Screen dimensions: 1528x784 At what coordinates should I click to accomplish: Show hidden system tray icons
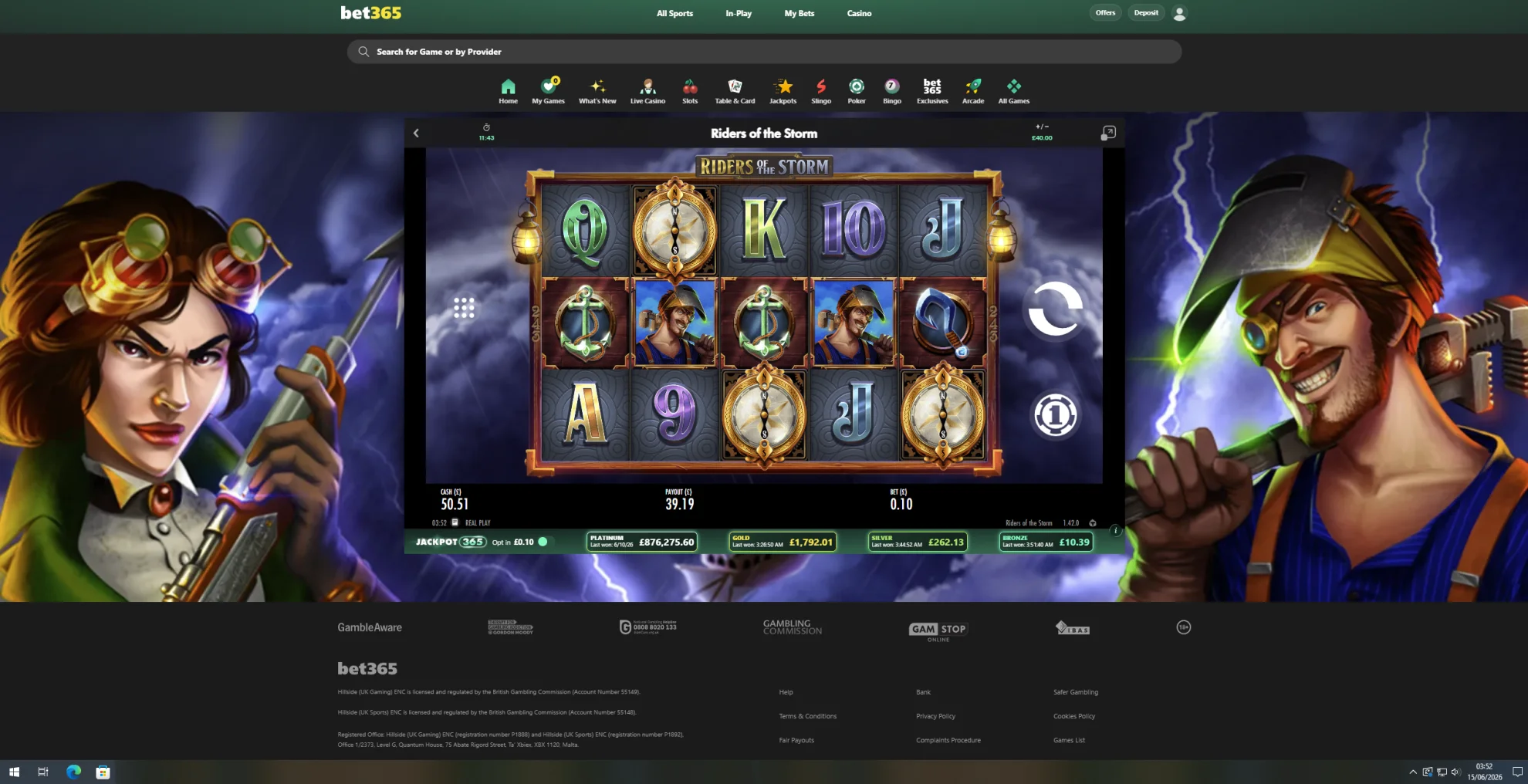pos(1413,772)
